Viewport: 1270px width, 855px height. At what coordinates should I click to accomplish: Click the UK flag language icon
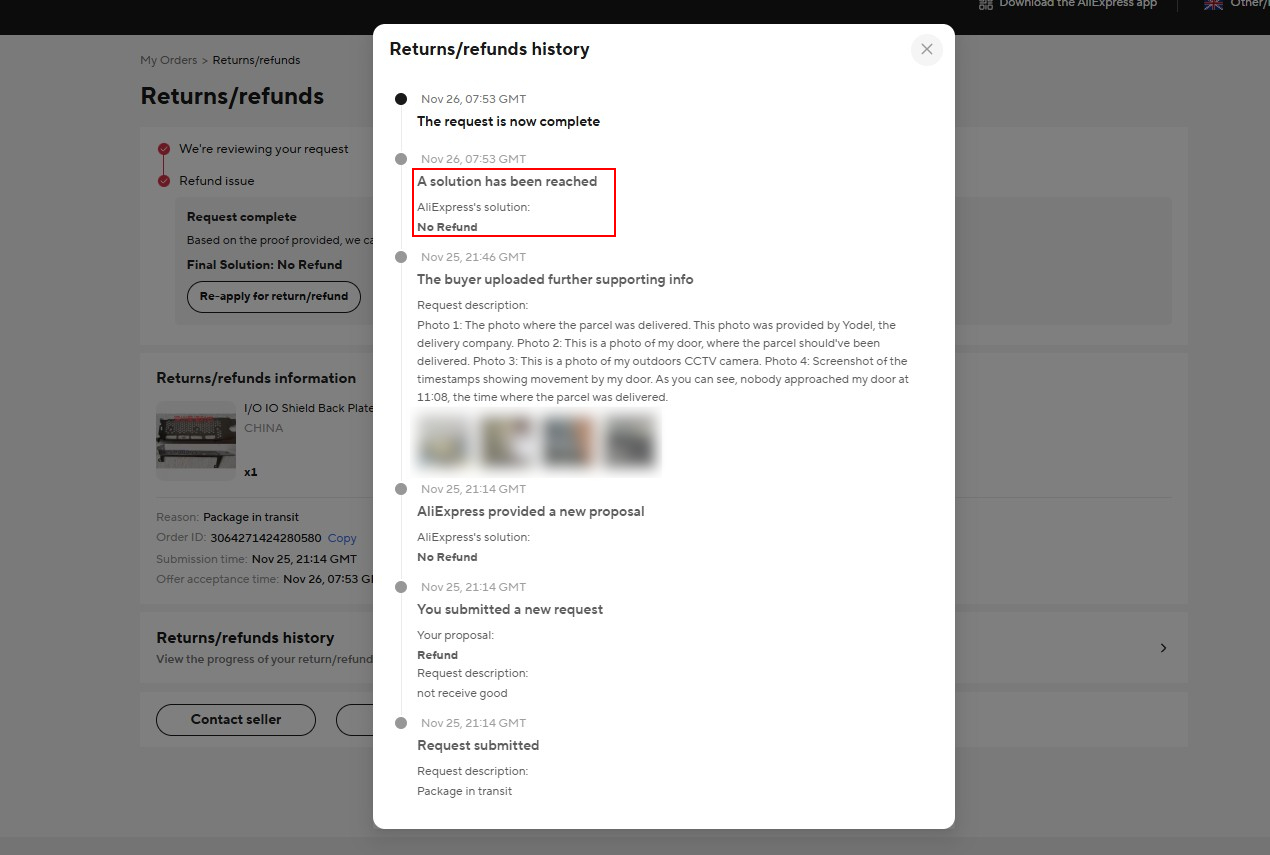1213,4
